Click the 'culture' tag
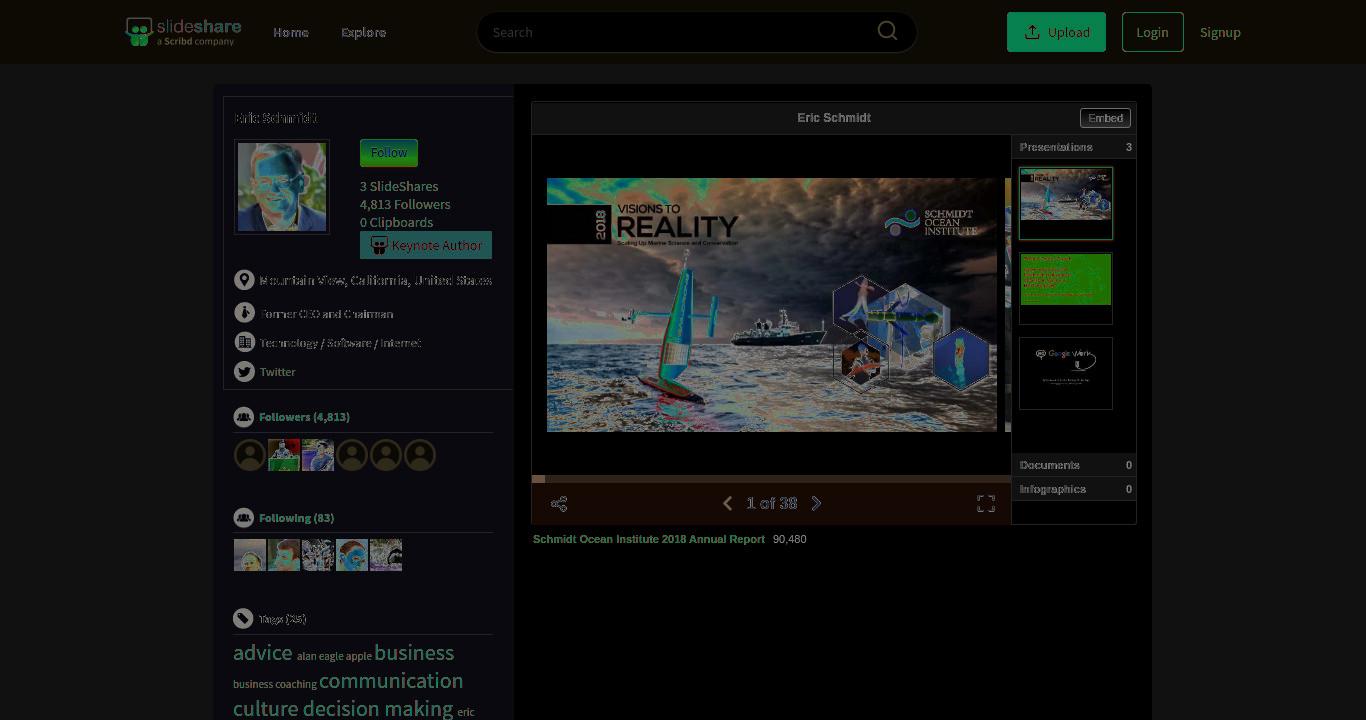 (x=266, y=709)
